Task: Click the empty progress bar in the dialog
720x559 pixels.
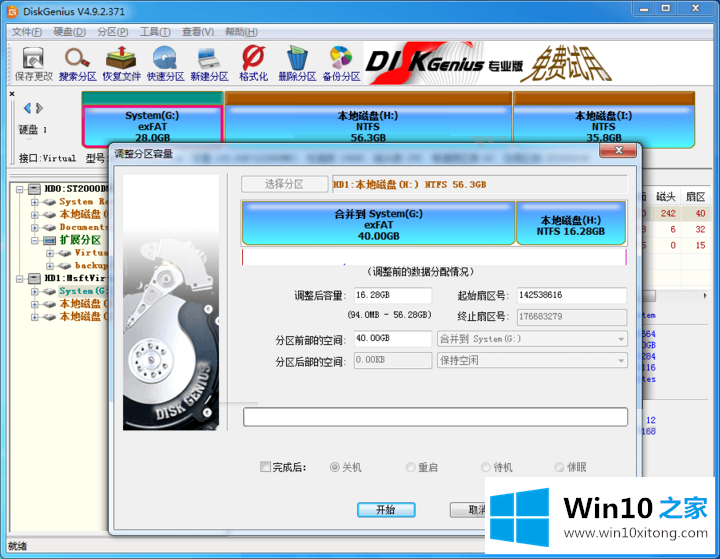Action: (x=435, y=417)
